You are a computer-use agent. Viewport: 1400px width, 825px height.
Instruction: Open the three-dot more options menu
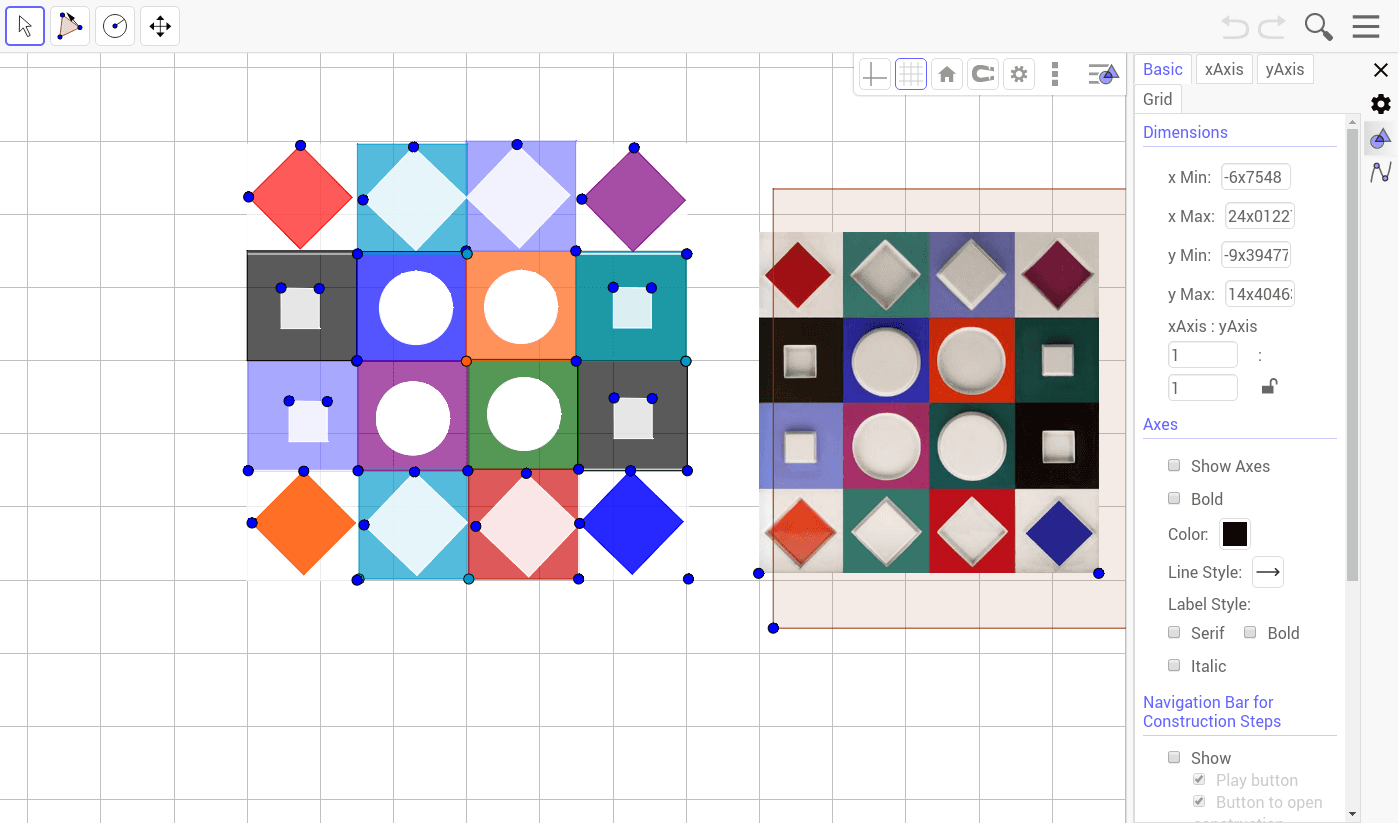click(1055, 74)
